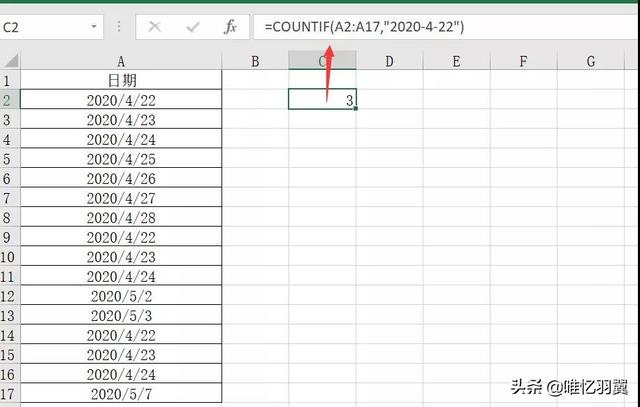
Task: Select row 6 header
Action: 9,178
